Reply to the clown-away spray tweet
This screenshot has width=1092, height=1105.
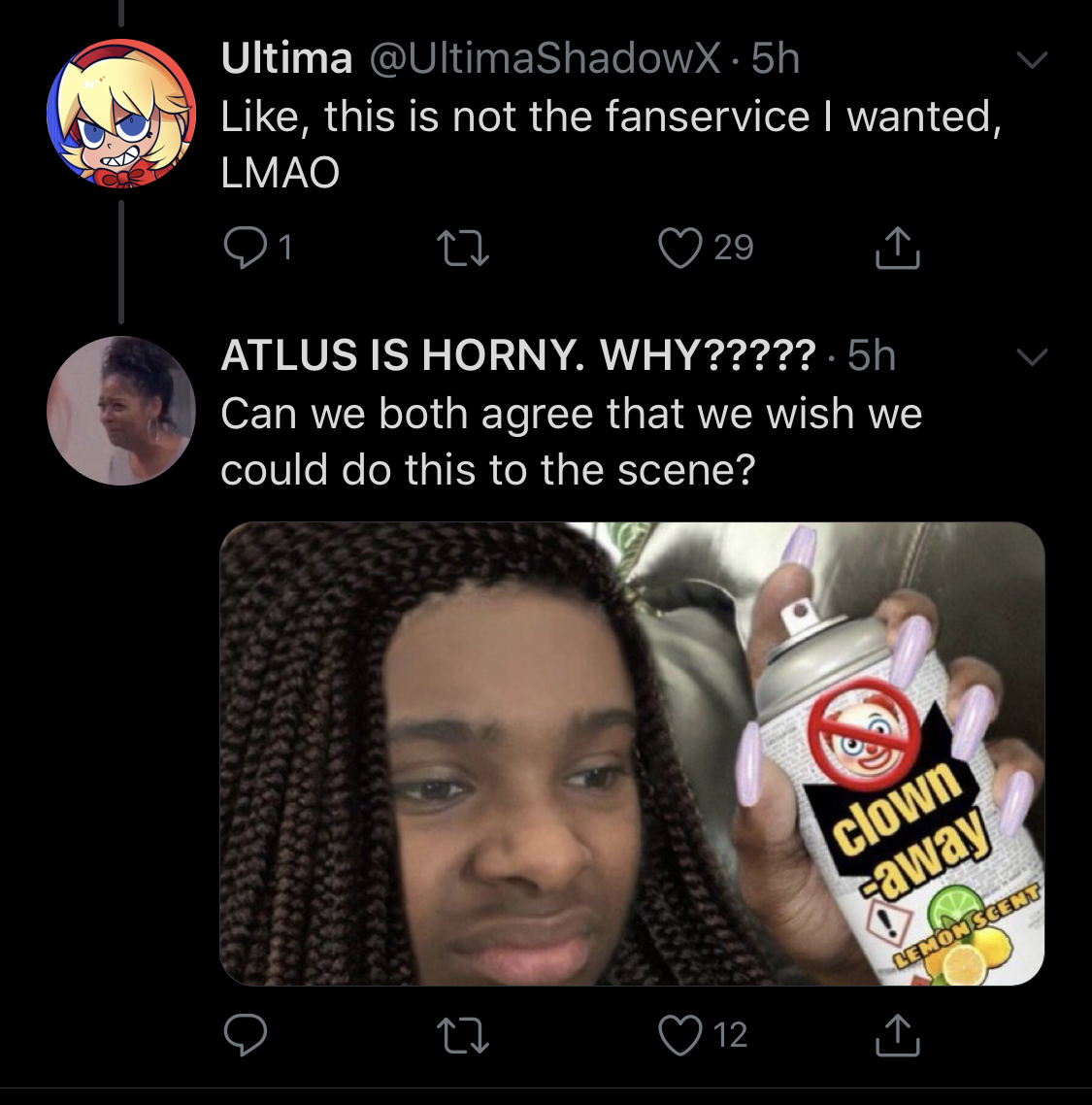click(245, 1034)
